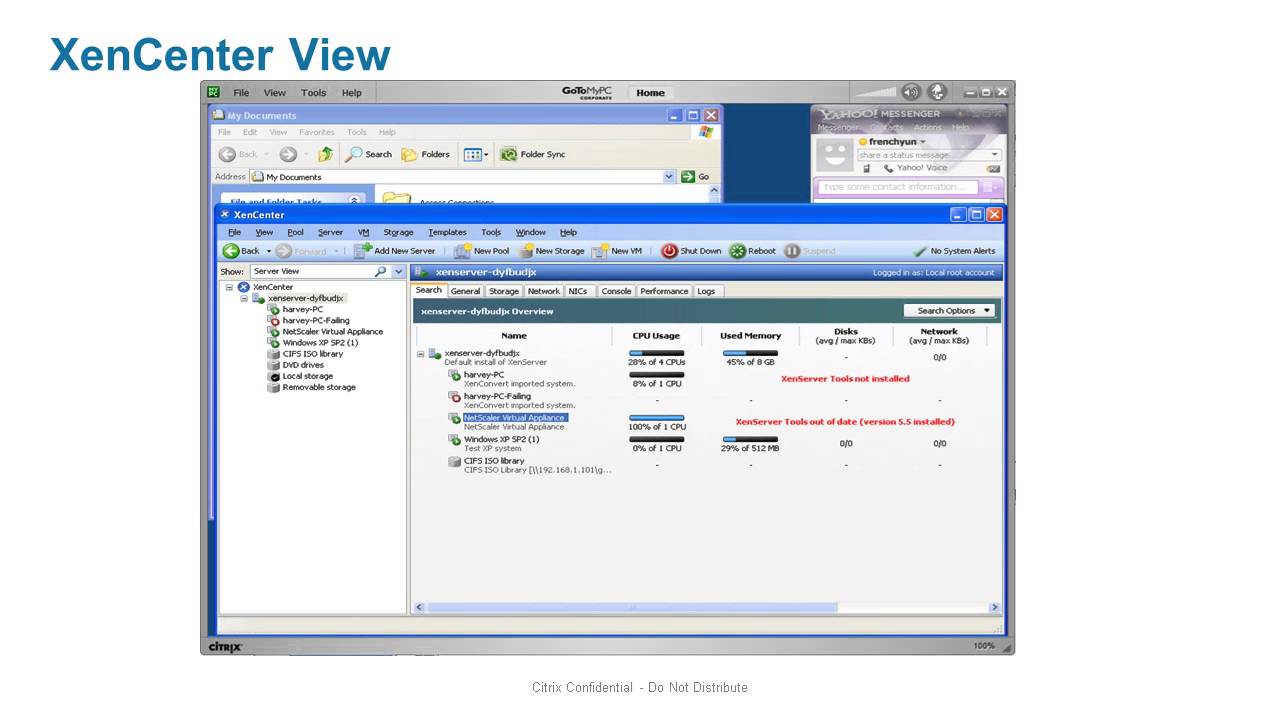Collapse xenserver-dyfbudjx node in left tree
This screenshot has height=720, width=1280.
243,298
